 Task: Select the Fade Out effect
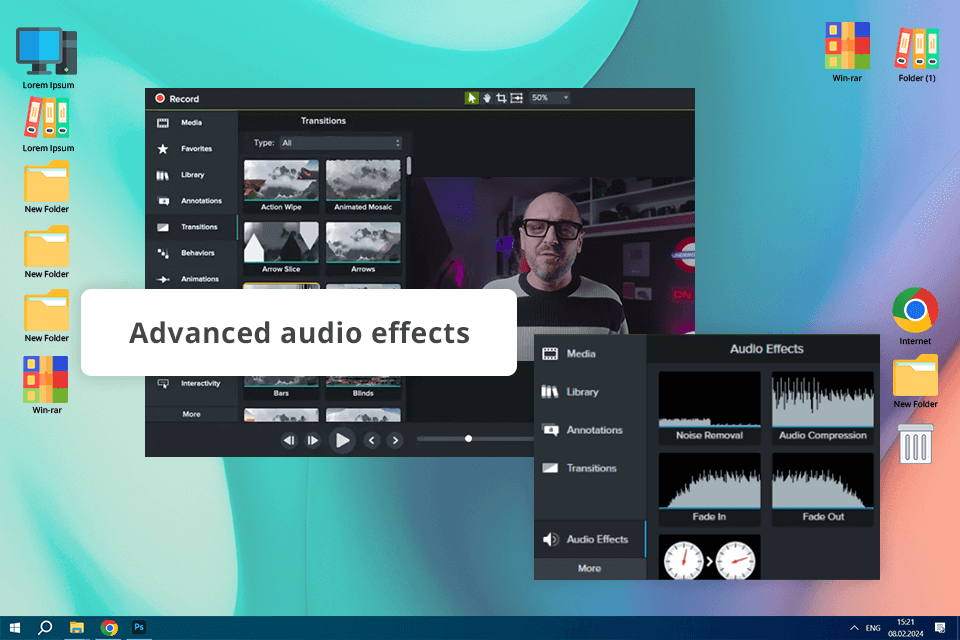pos(823,489)
